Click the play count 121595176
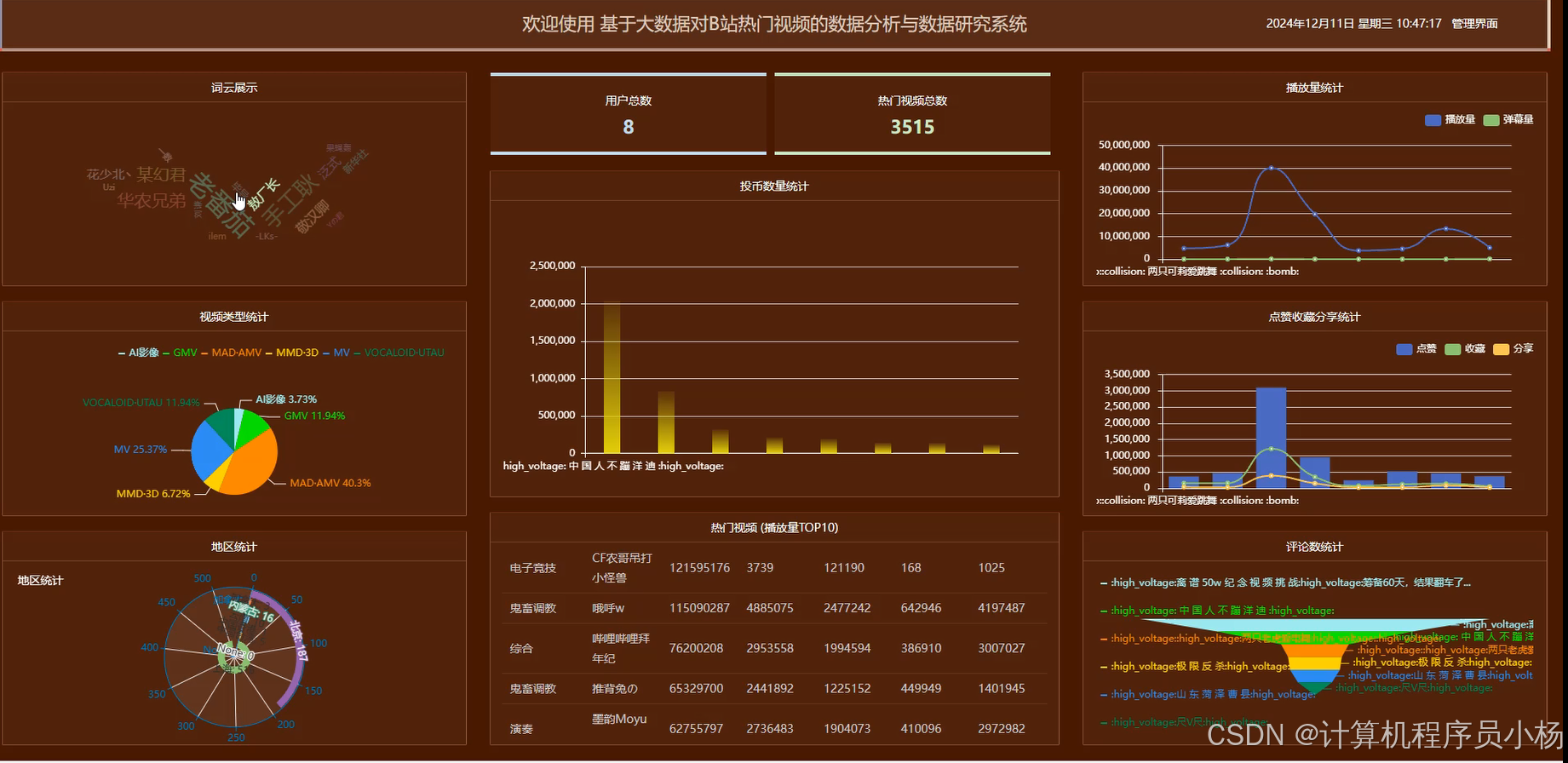The image size is (1568, 763). (x=699, y=568)
